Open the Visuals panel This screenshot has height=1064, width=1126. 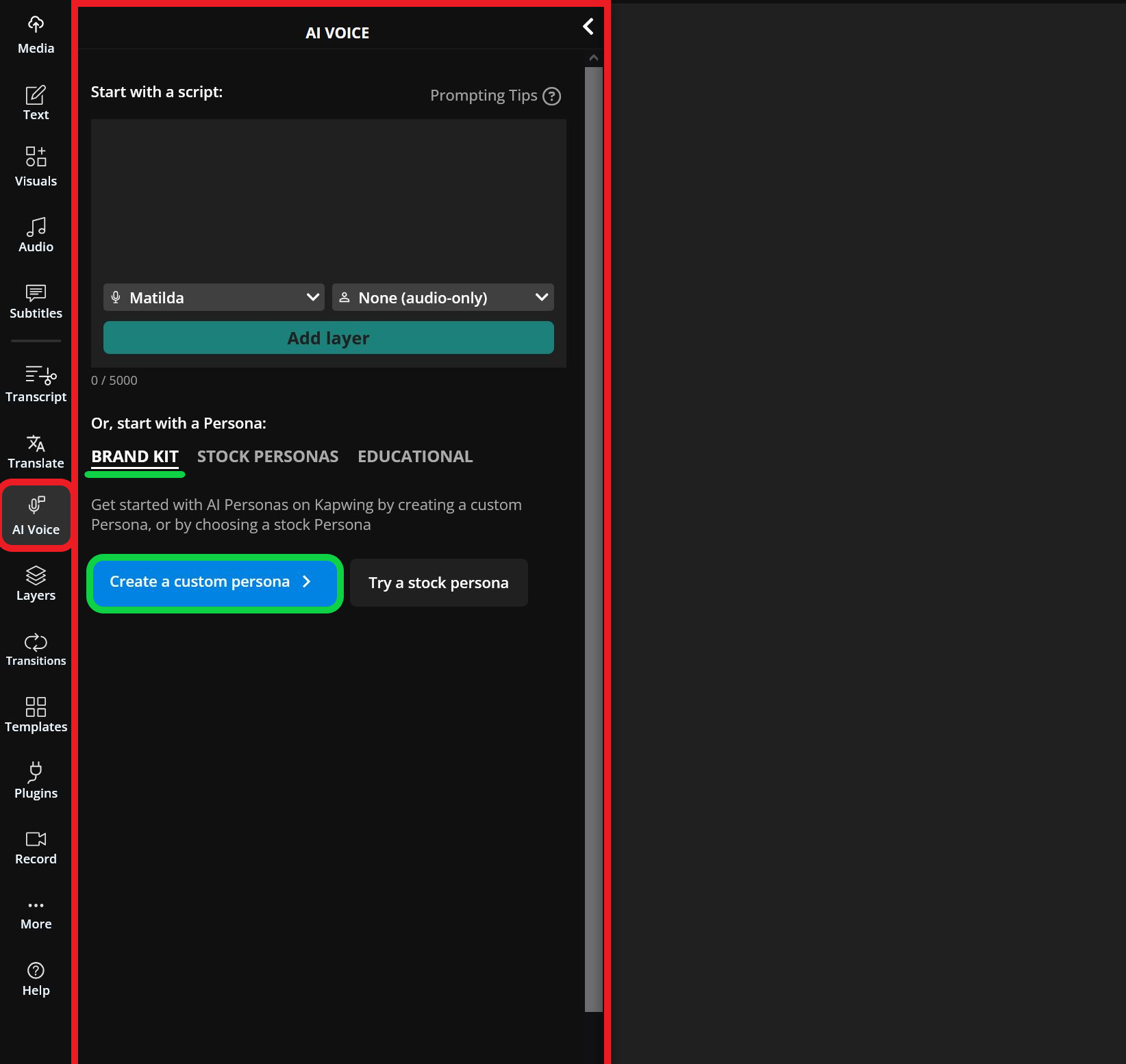coord(36,166)
